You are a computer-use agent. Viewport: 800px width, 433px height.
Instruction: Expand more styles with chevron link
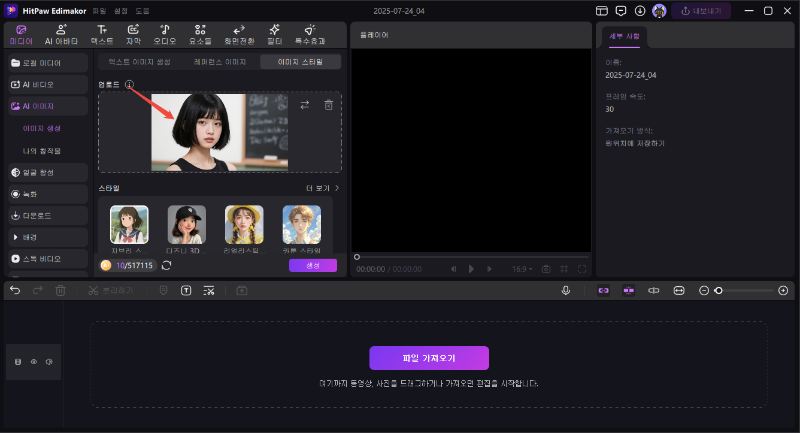(322, 188)
